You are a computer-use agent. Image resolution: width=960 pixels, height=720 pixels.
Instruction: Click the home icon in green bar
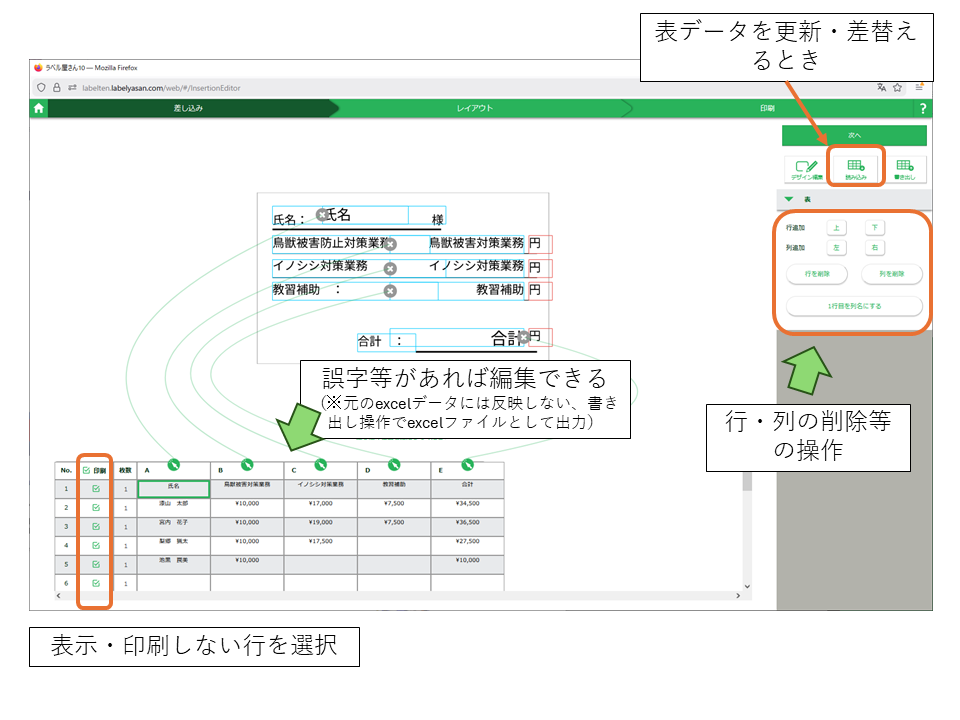pyautogui.click(x=39, y=108)
